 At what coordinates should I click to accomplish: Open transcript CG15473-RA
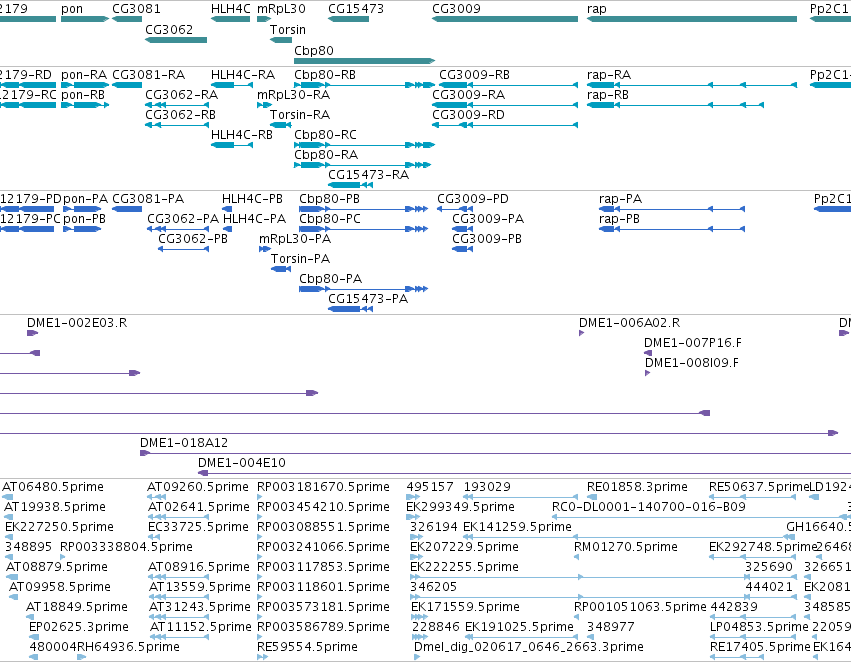pos(368,175)
